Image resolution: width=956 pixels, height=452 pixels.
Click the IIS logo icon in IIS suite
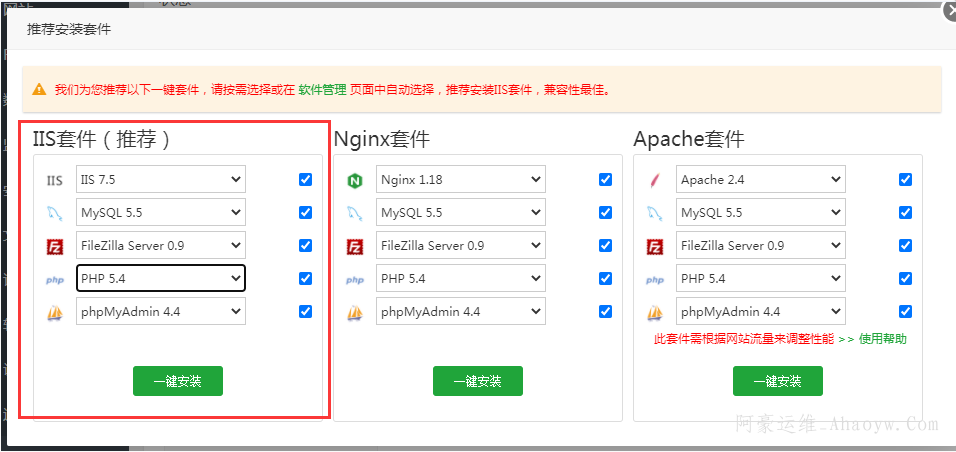pos(55,181)
